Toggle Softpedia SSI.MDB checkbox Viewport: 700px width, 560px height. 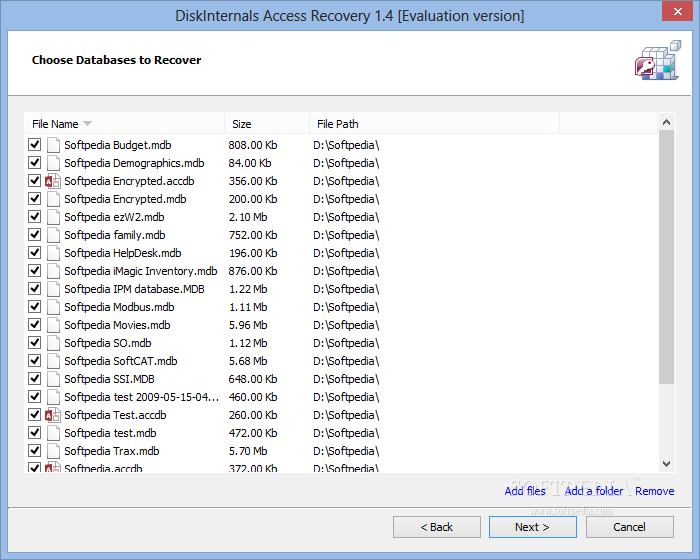tap(34, 379)
